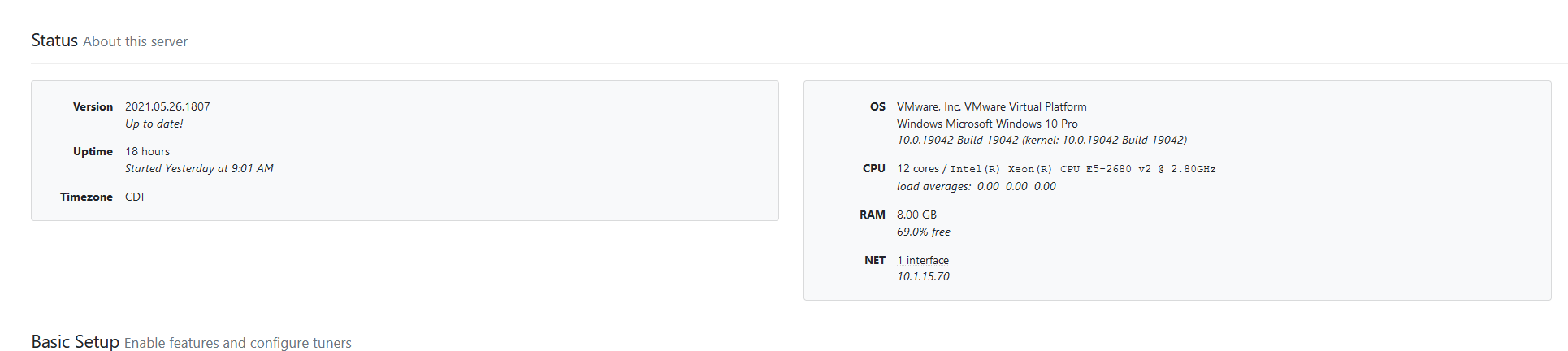Viewport: 1568px width, 351px height.
Task: Click the Basic Setup section heading
Action: tap(75, 342)
